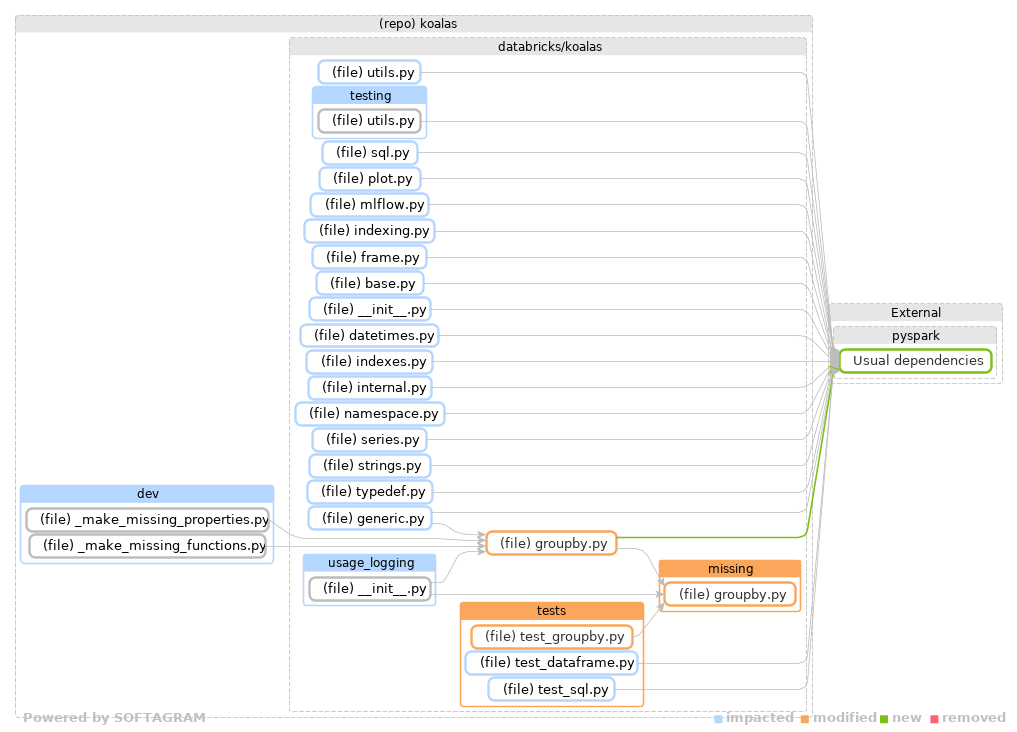Collapse the testing group header

point(369,95)
